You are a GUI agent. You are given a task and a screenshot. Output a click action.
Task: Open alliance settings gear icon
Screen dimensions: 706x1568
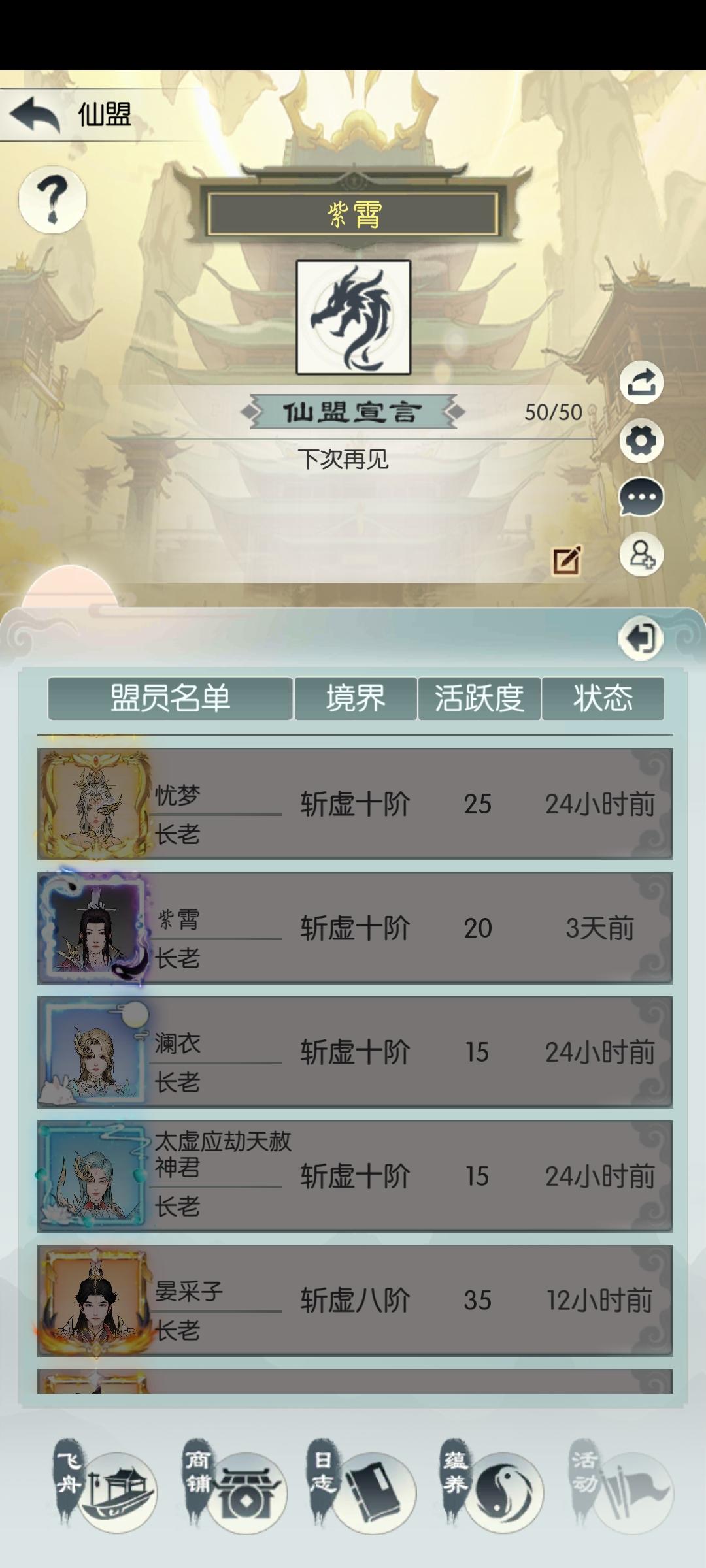tap(641, 441)
